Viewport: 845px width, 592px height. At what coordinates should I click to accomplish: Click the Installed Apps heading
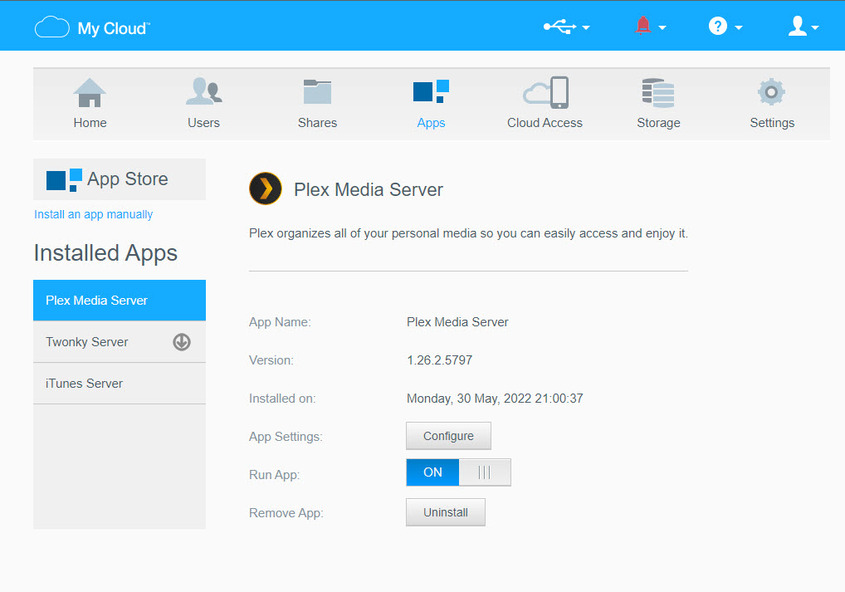106,253
